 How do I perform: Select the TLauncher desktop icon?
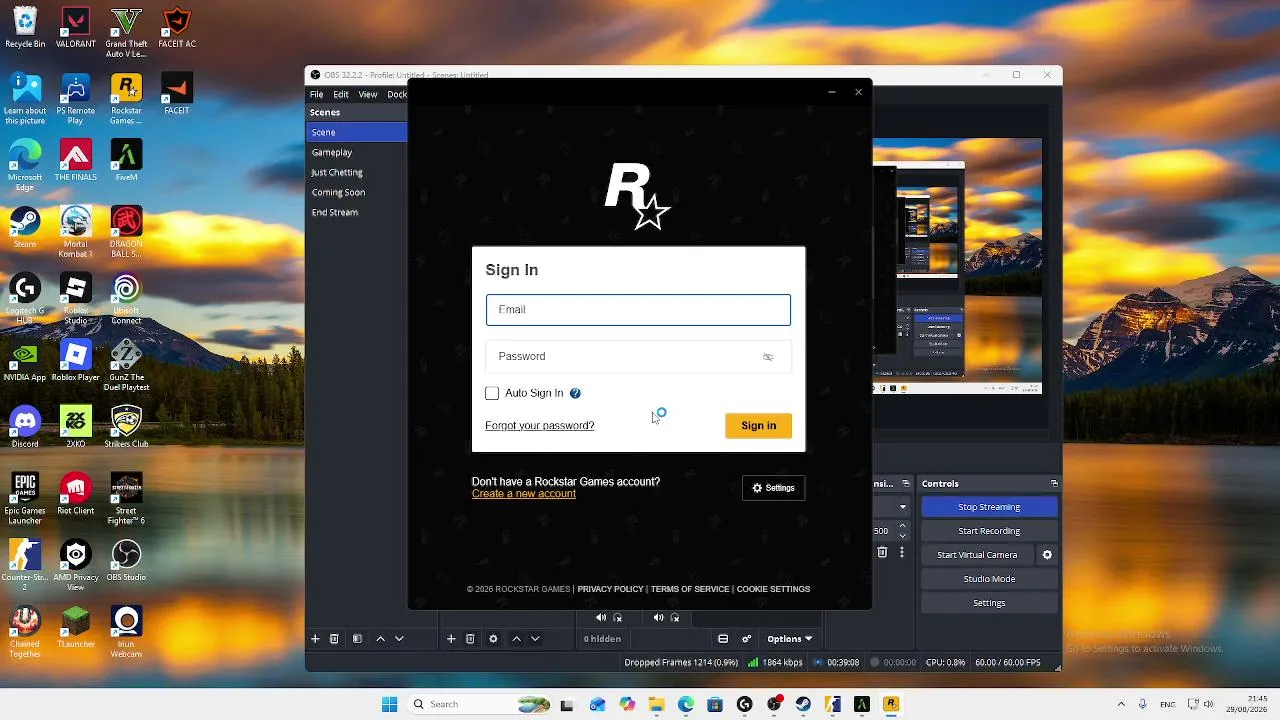coord(76,627)
